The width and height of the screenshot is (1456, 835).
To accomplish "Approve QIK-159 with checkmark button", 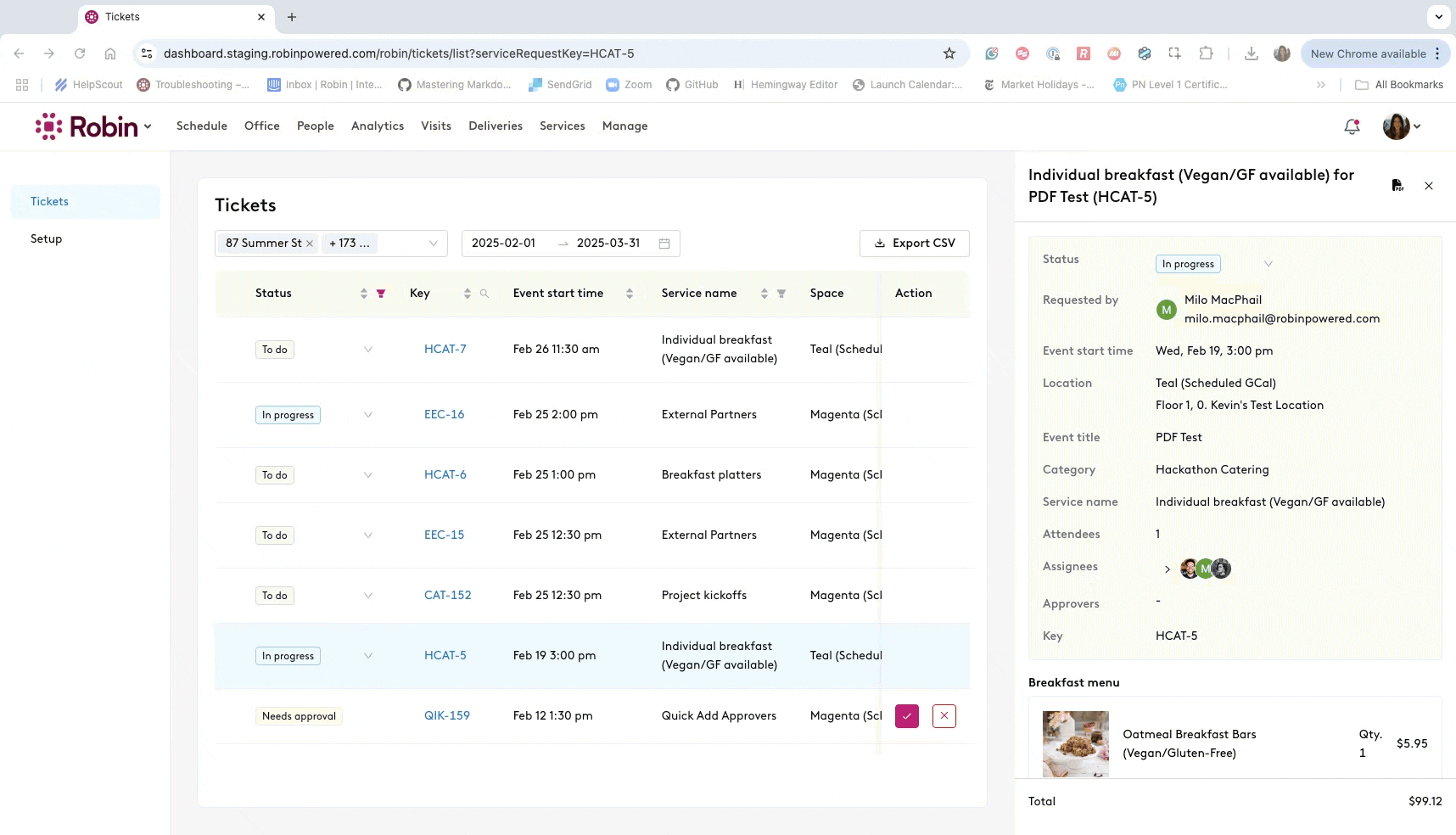I will coord(907,716).
